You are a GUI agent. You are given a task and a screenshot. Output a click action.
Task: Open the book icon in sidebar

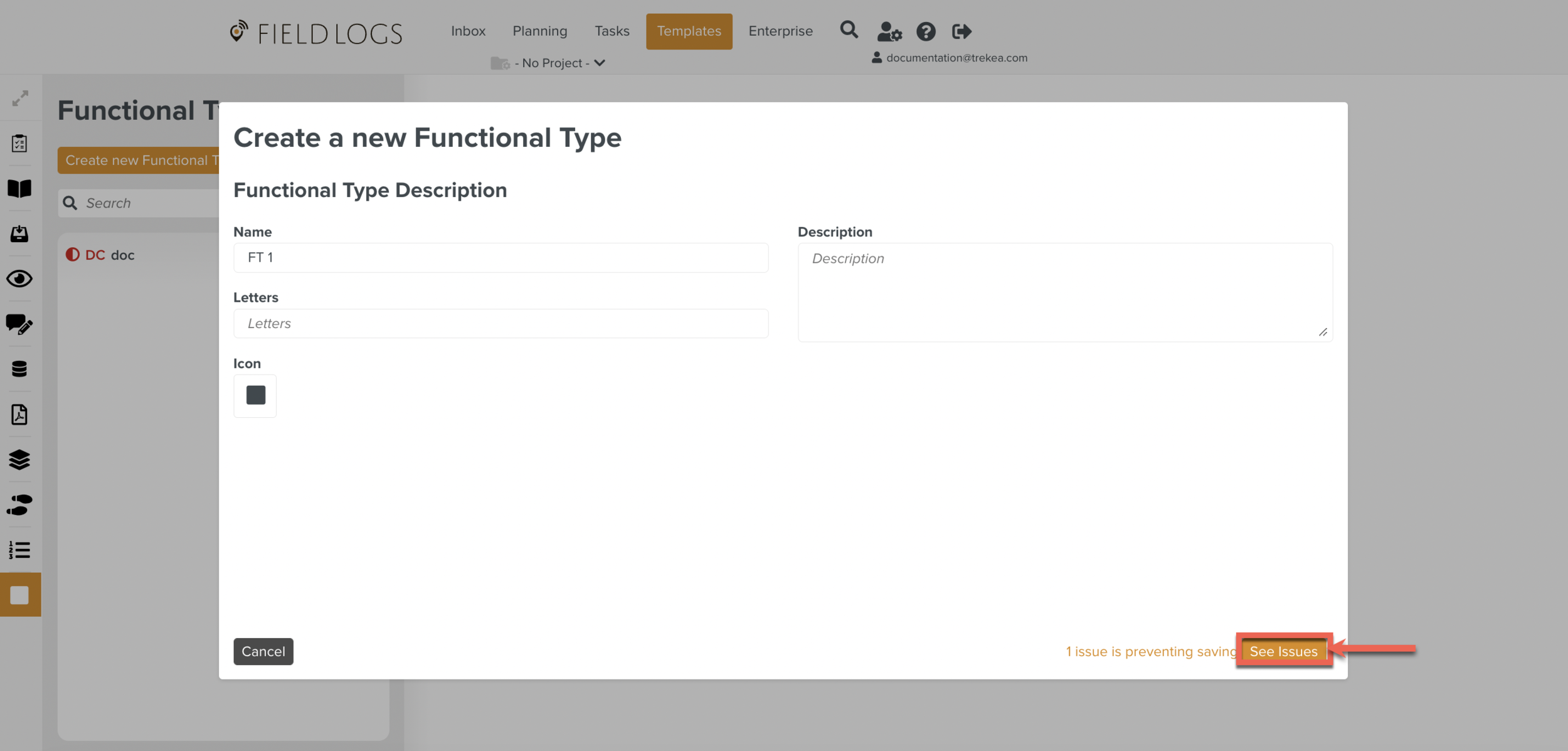20,189
